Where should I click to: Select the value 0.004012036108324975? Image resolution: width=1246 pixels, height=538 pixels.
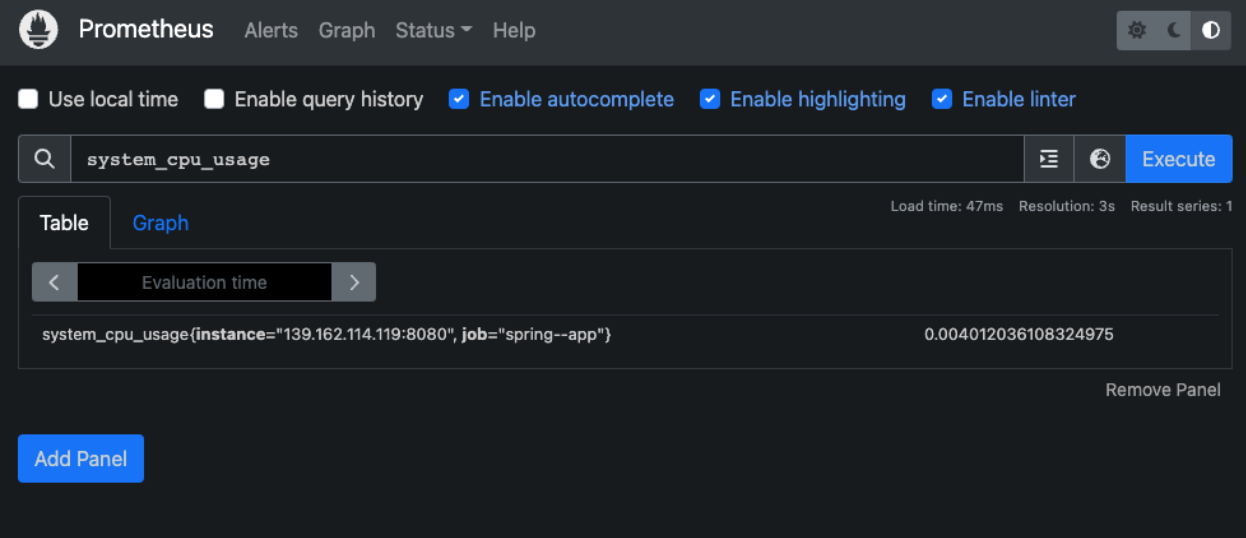pos(1019,334)
